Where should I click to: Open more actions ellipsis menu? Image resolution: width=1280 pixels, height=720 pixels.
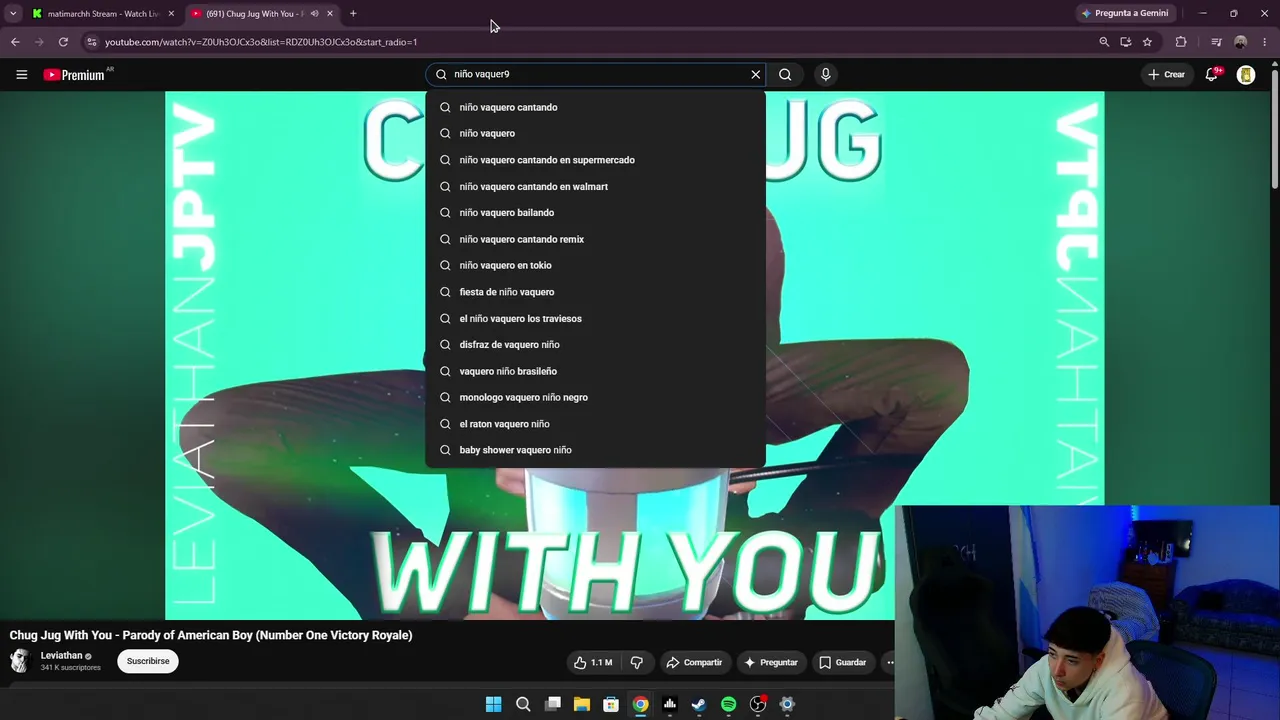point(888,662)
